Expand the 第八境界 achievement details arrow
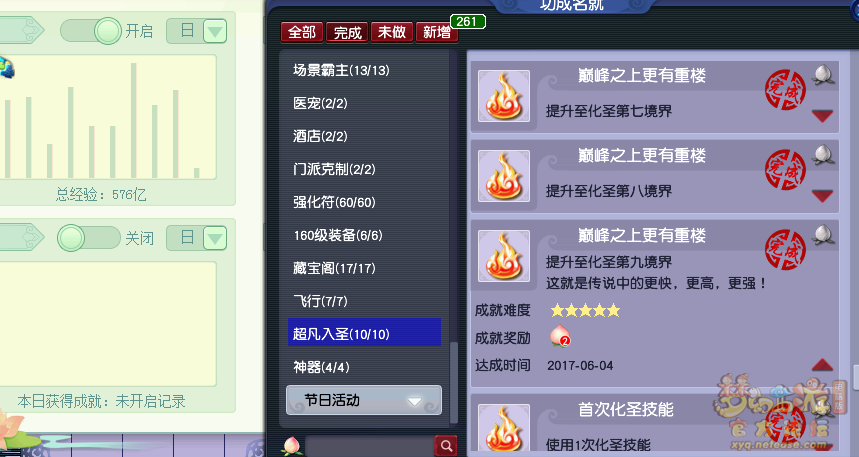 click(x=822, y=196)
